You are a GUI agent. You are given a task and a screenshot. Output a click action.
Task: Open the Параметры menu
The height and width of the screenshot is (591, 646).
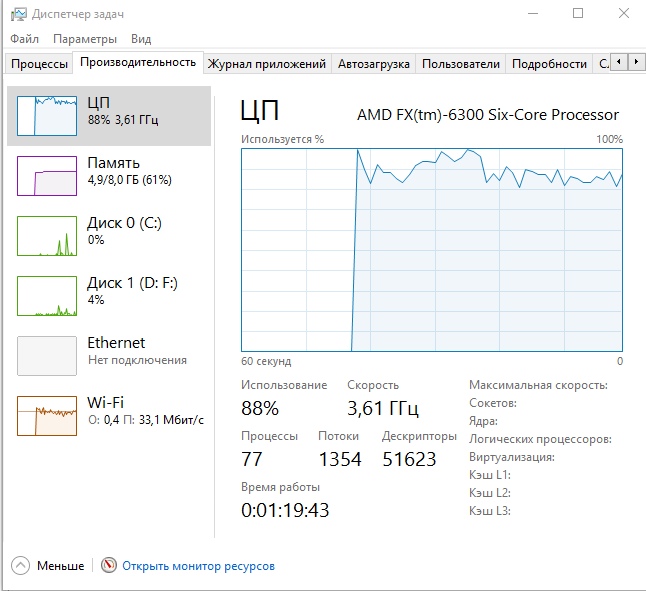[85, 39]
